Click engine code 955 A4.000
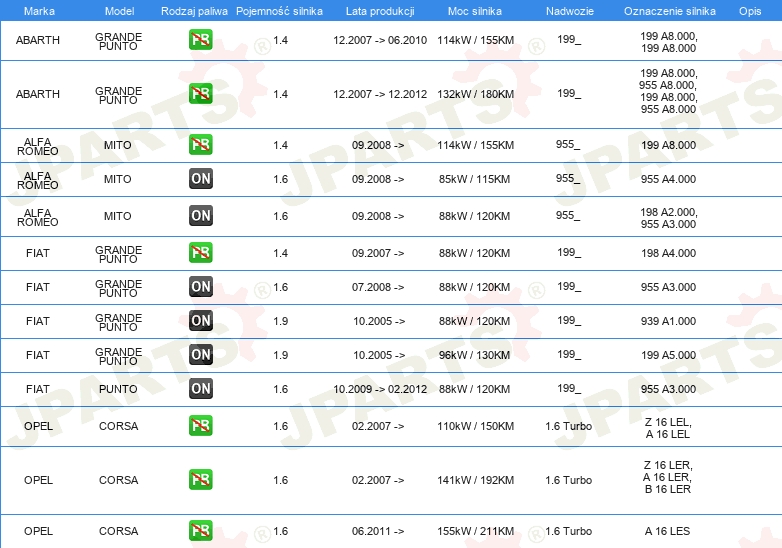The height and width of the screenshot is (548, 782). [x=668, y=179]
